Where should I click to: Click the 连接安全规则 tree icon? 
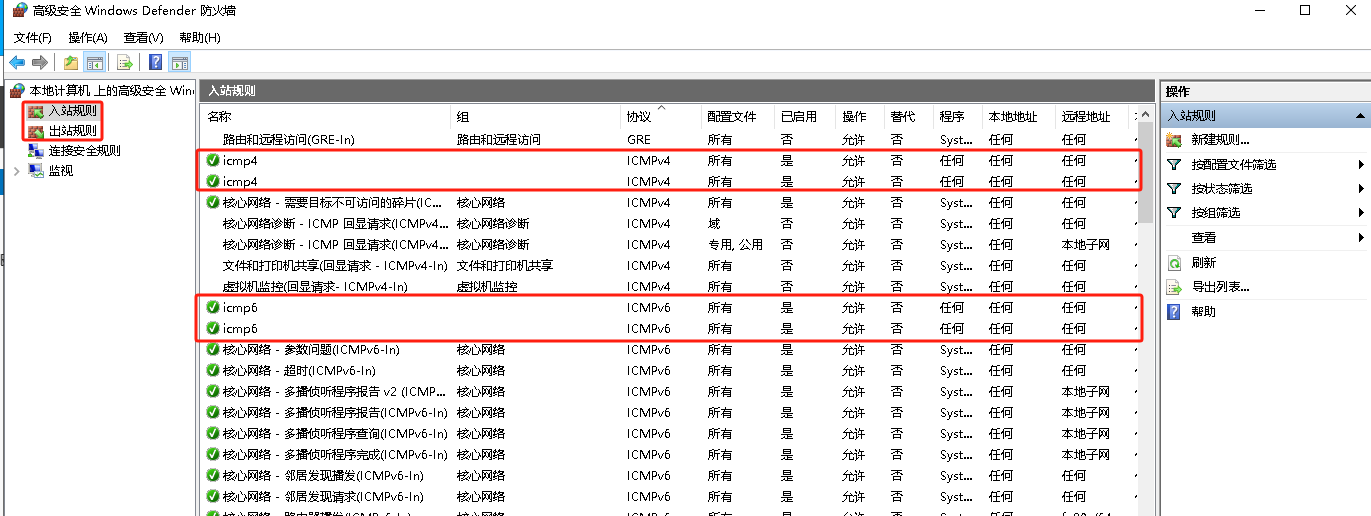(36, 151)
